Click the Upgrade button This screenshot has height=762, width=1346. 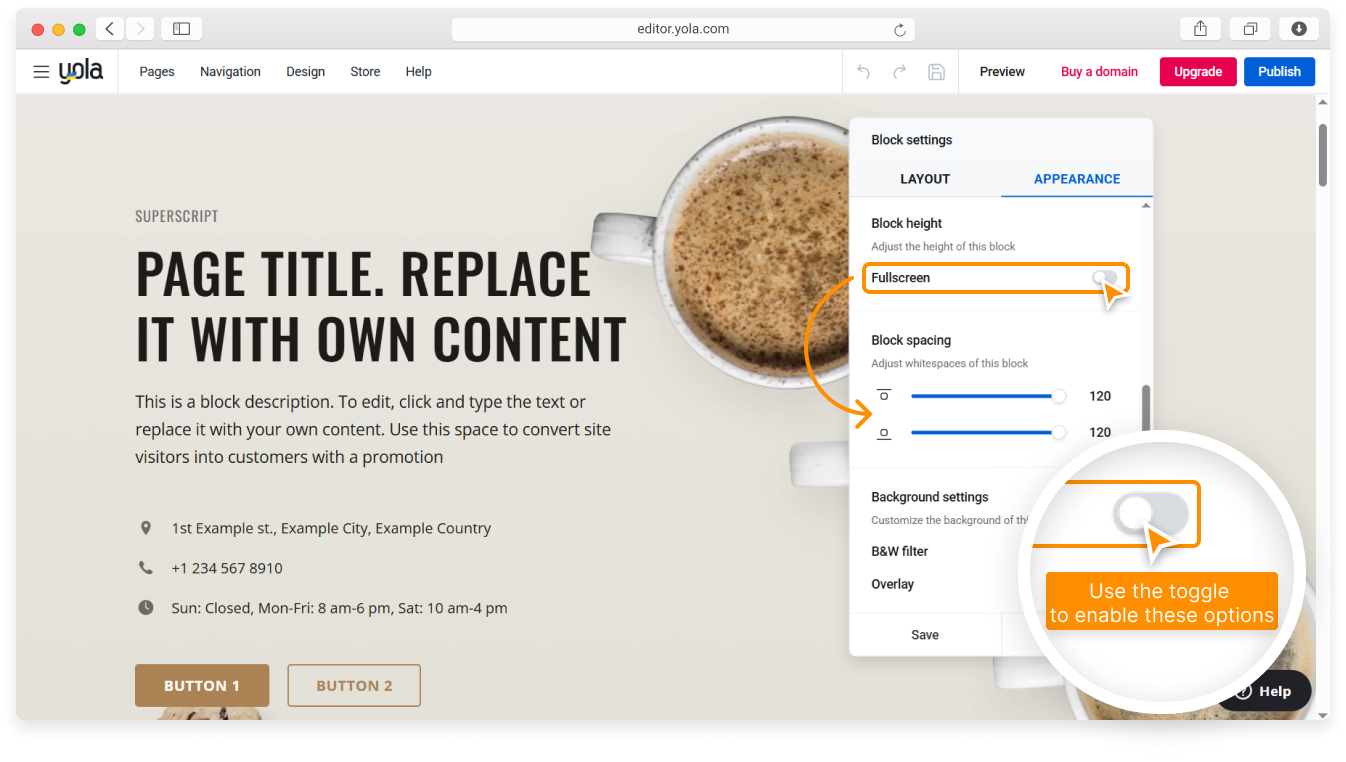[x=1198, y=72]
